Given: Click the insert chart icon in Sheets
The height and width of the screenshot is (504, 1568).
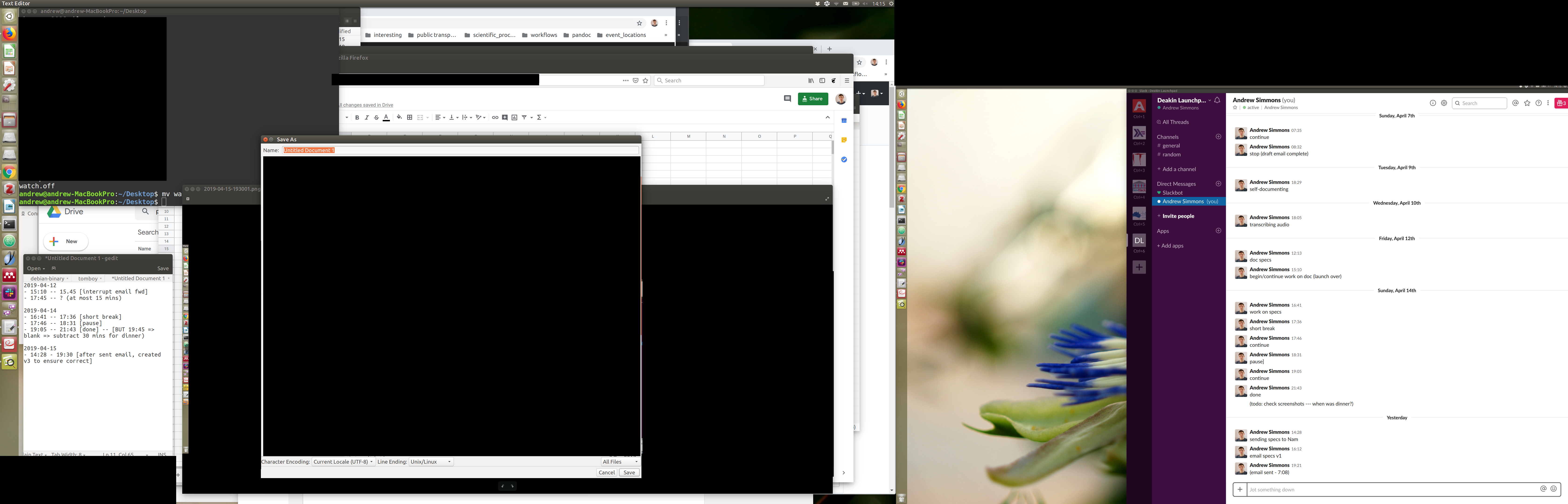Looking at the screenshot, I should [514, 117].
